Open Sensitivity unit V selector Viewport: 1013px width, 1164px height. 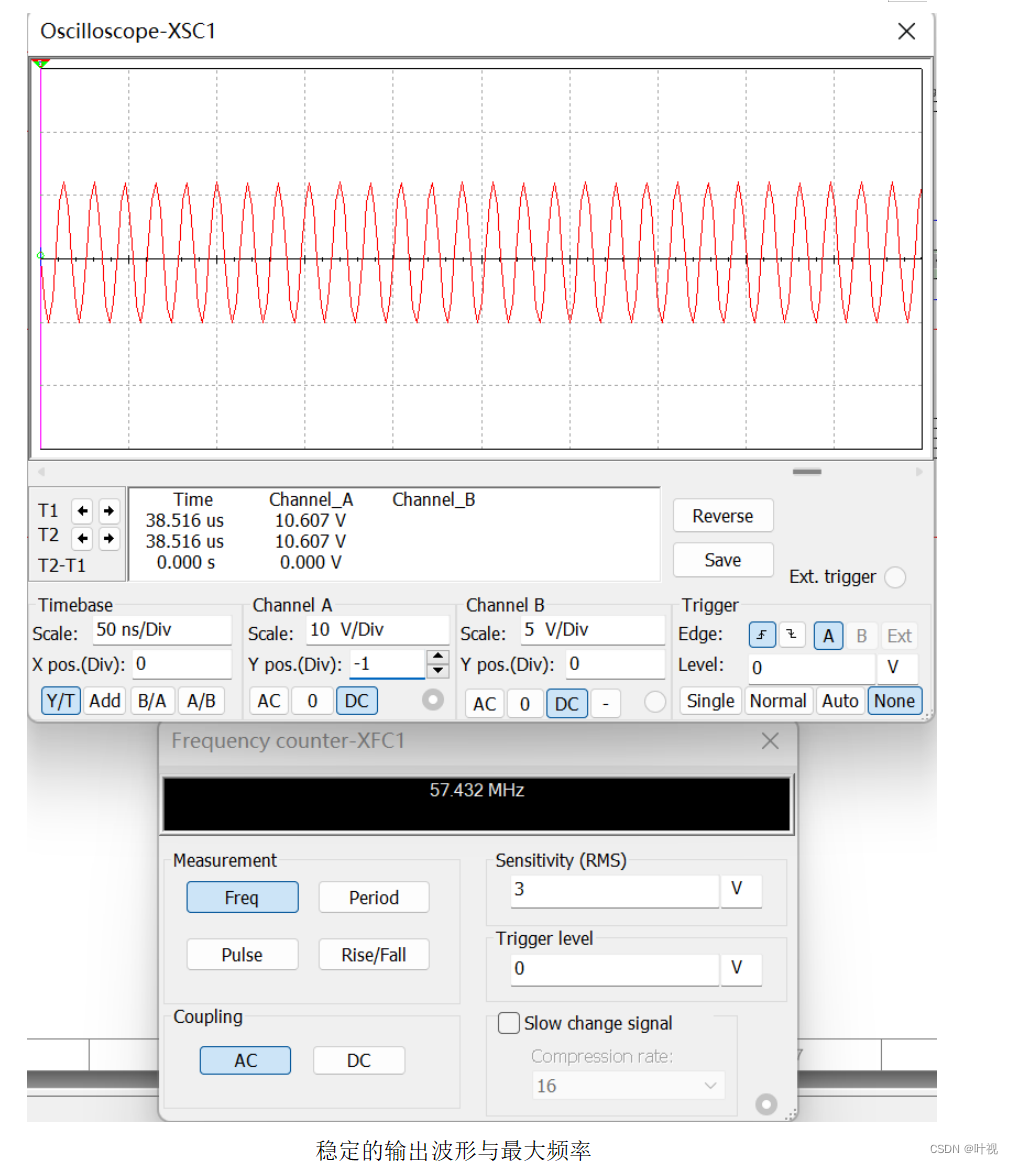[741, 889]
